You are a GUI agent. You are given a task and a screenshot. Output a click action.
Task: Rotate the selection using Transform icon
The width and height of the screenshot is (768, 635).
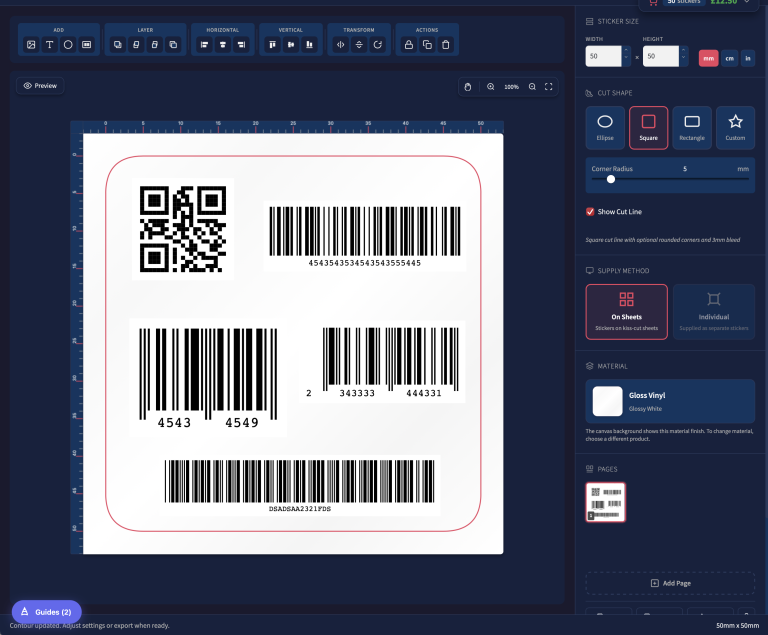pos(377,45)
